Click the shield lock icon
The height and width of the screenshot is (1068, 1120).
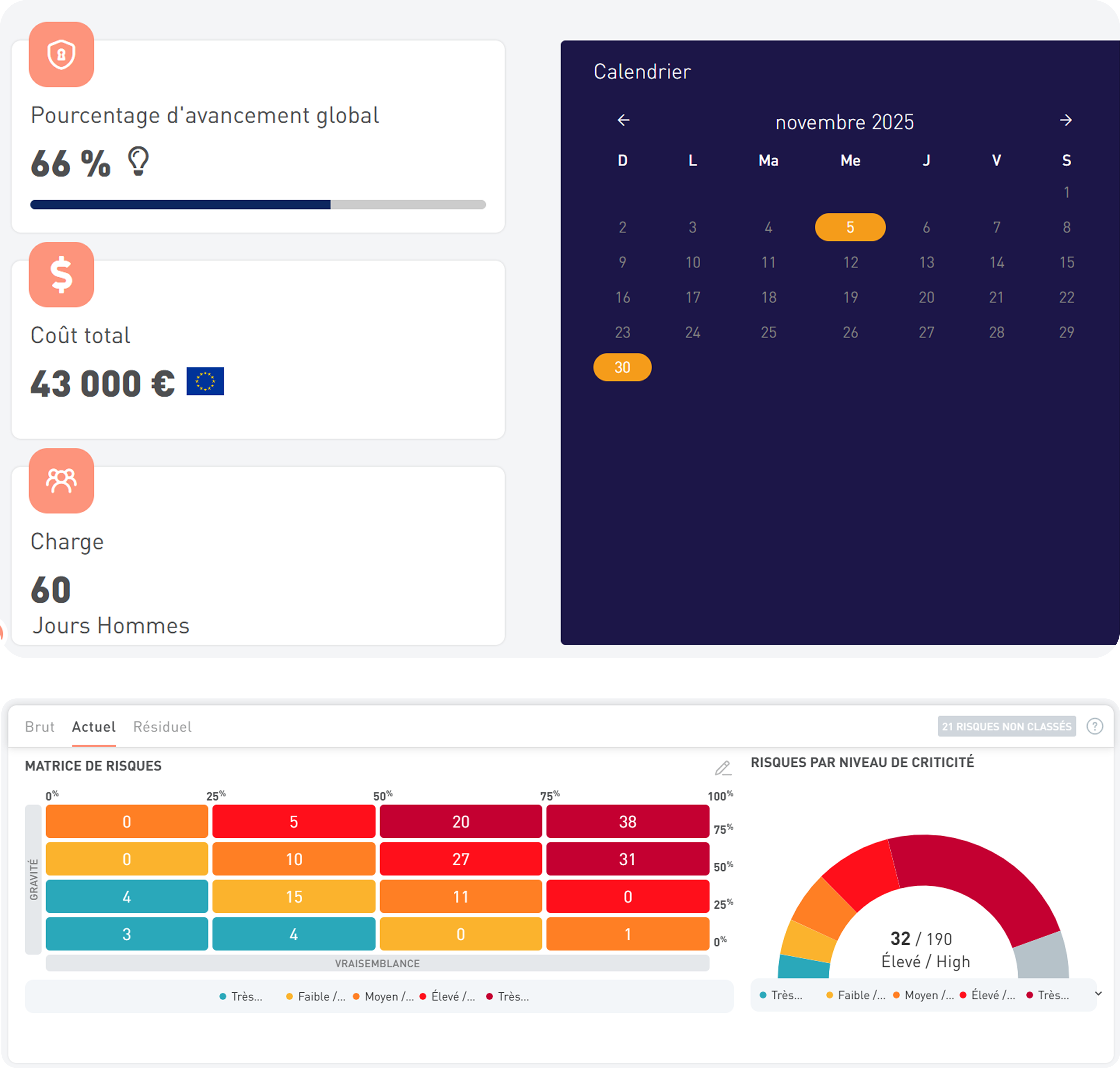click(61, 55)
